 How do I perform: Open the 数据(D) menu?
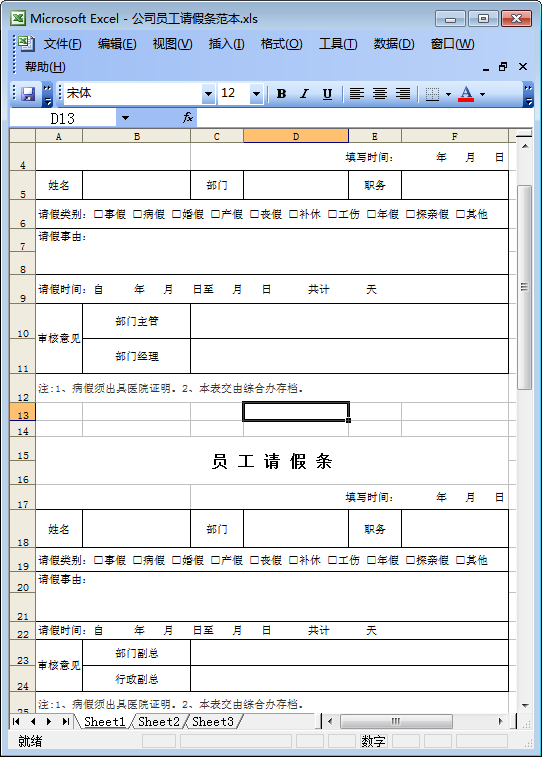tap(394, 44)
